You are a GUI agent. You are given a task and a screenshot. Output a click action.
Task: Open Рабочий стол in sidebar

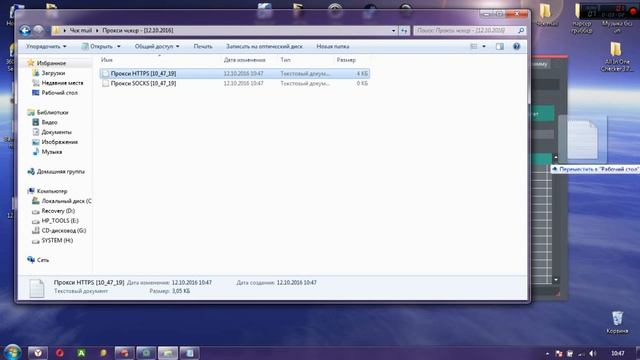click(59, 93)
